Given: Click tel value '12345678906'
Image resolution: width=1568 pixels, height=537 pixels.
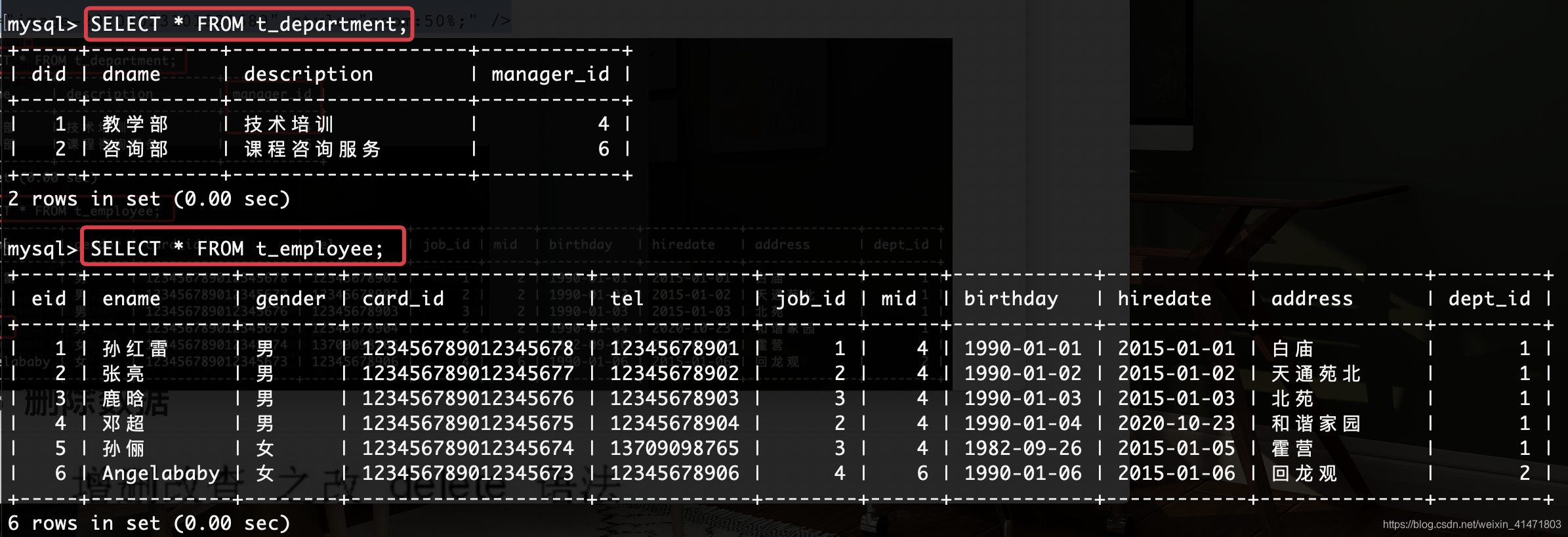Looking at the screenshot, I should coord(675,473).
